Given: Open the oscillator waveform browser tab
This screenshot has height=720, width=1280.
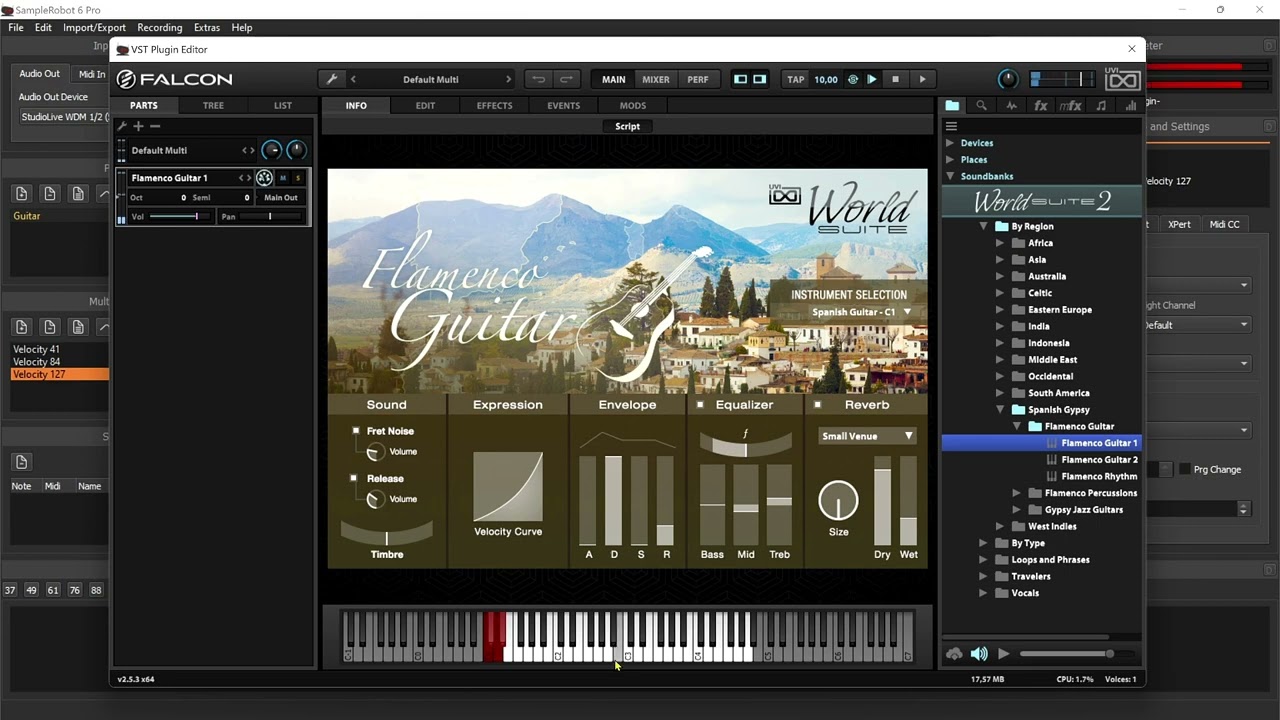Looking at the screenshot, I should [x=1011, y=105].
